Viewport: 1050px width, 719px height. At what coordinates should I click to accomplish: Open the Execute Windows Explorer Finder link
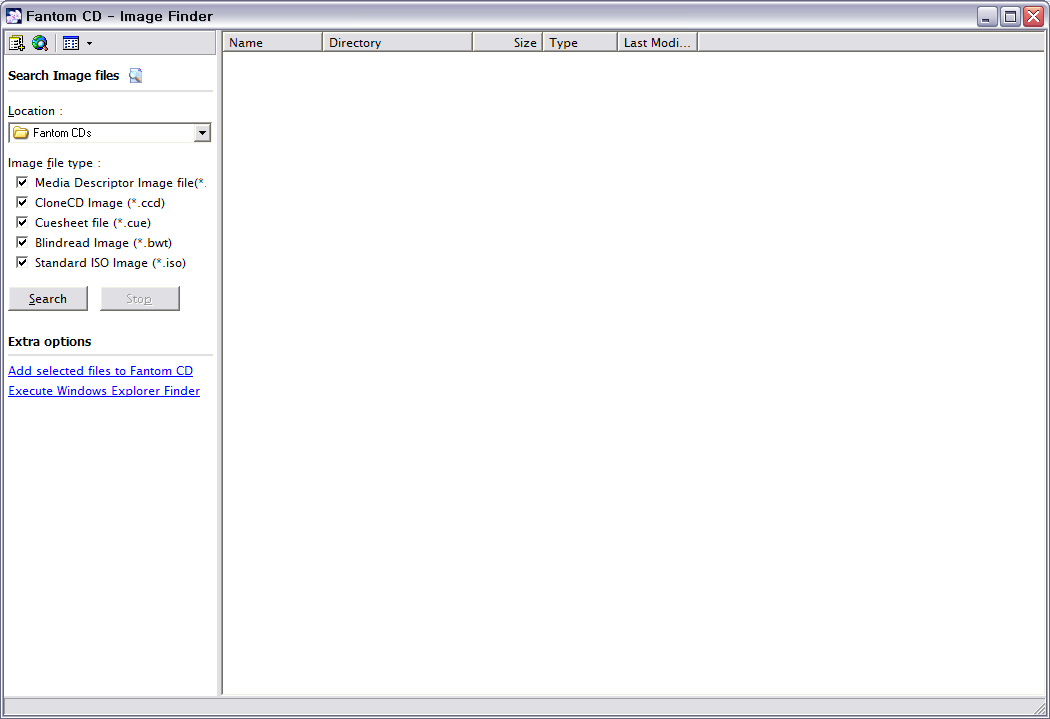tap(104, 391)
